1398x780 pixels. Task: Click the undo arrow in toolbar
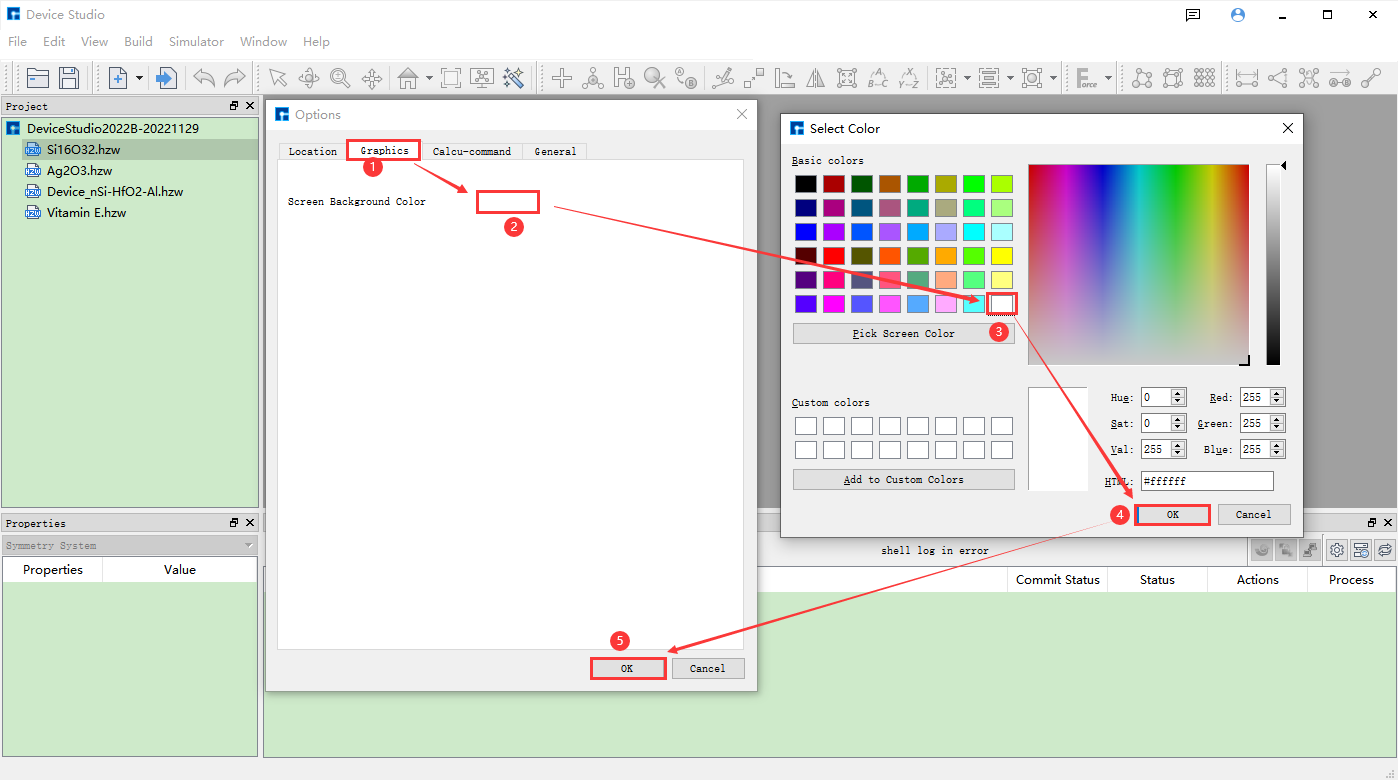point(204,78)
